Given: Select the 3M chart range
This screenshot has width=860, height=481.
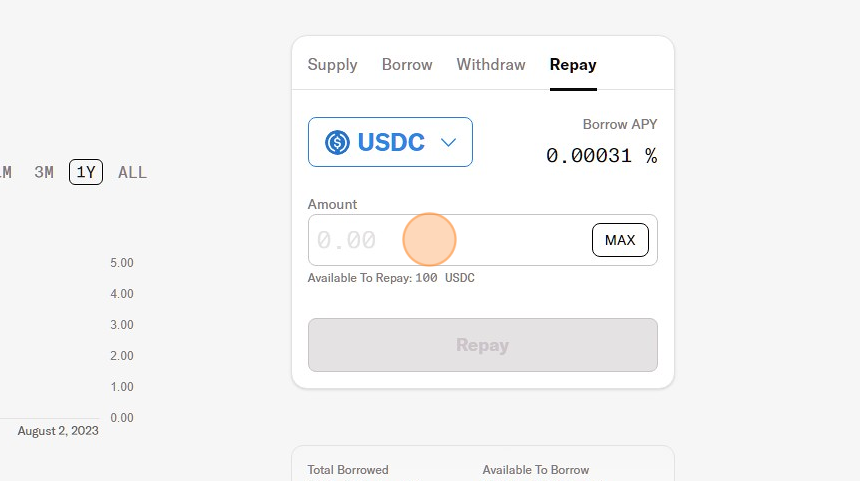Looking at the screenshot, I should tap(44, 172).
